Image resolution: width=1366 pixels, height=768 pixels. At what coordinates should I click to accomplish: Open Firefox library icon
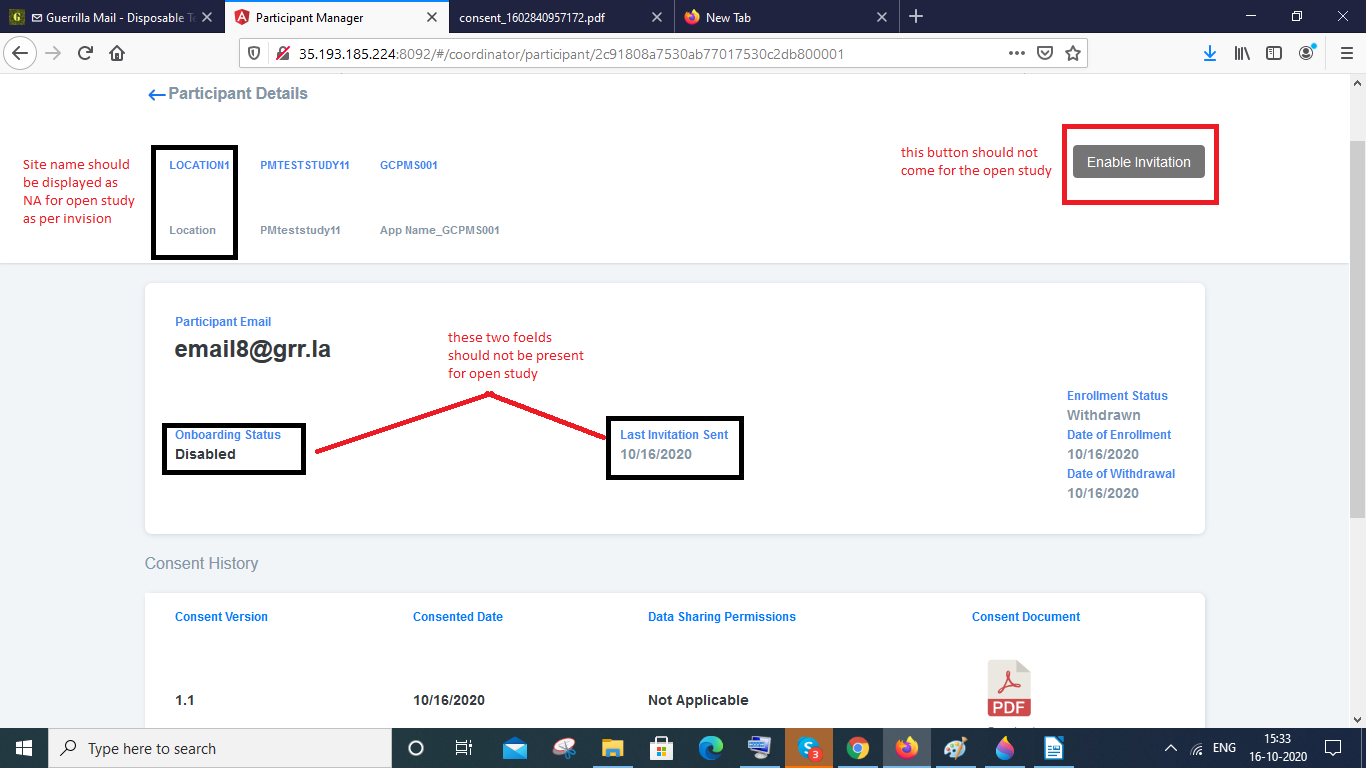coord(1242,53)
